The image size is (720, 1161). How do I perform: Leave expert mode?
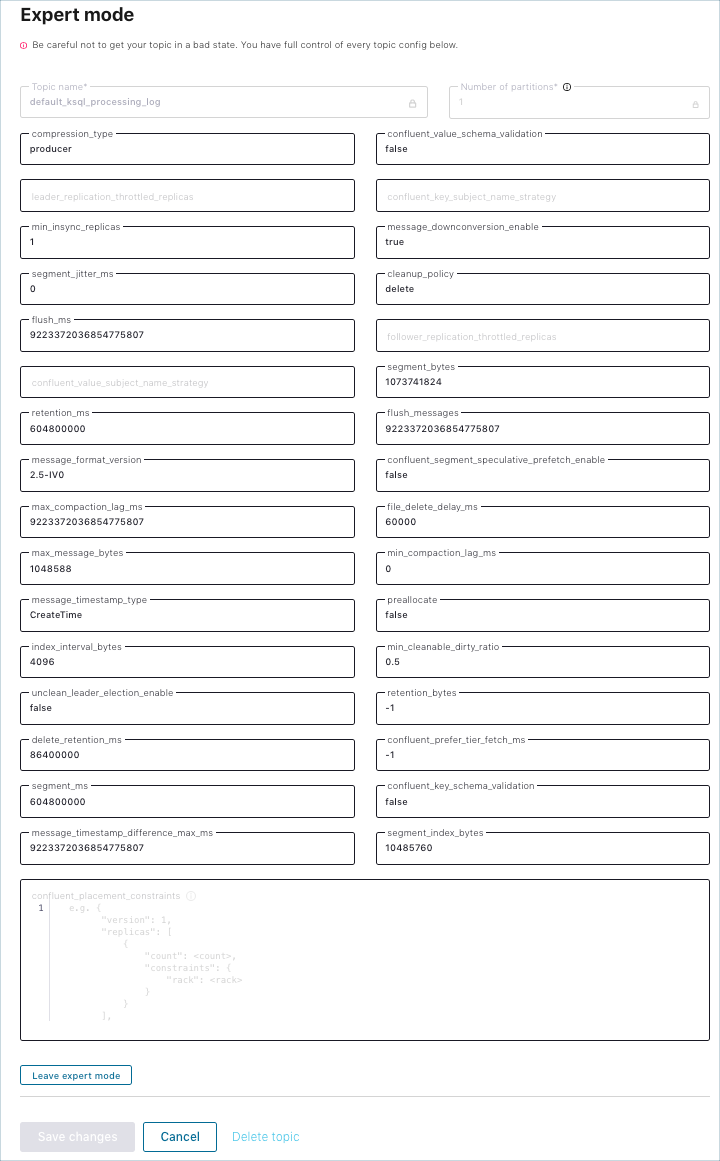(76, 1076)
